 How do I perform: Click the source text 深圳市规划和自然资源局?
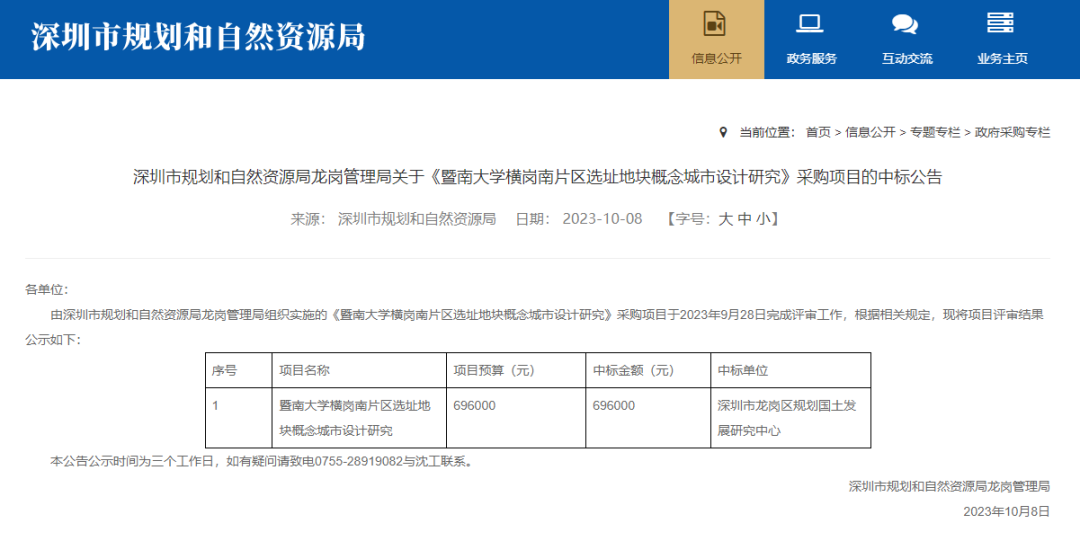coord(417,219)
